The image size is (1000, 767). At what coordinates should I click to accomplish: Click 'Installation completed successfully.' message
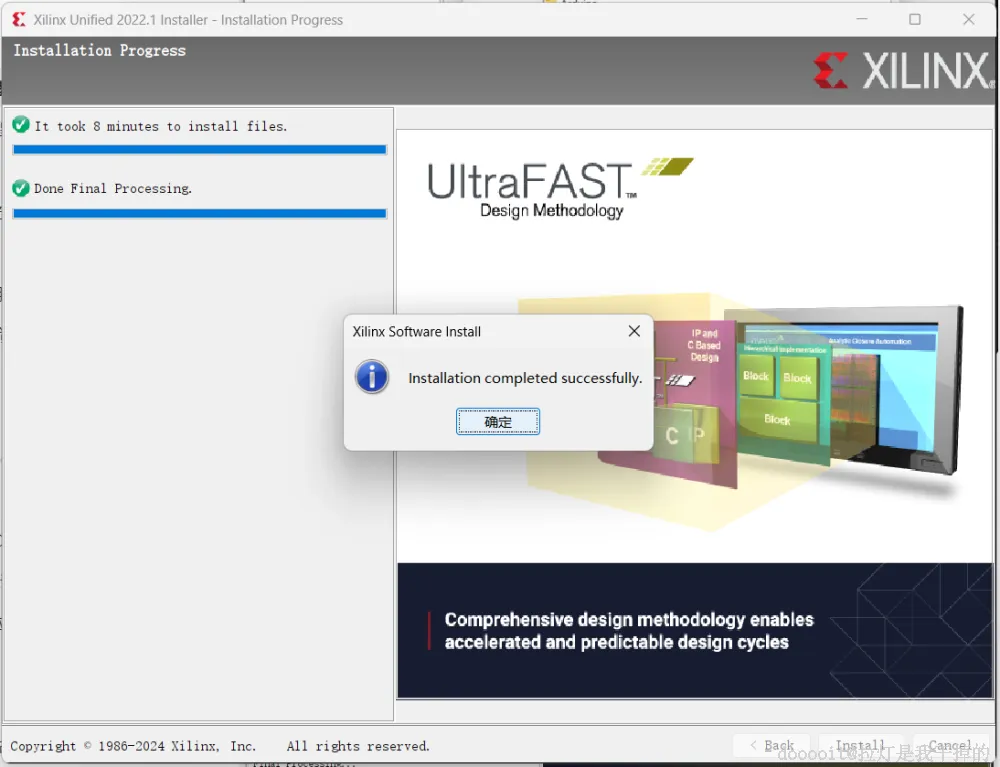525,378
